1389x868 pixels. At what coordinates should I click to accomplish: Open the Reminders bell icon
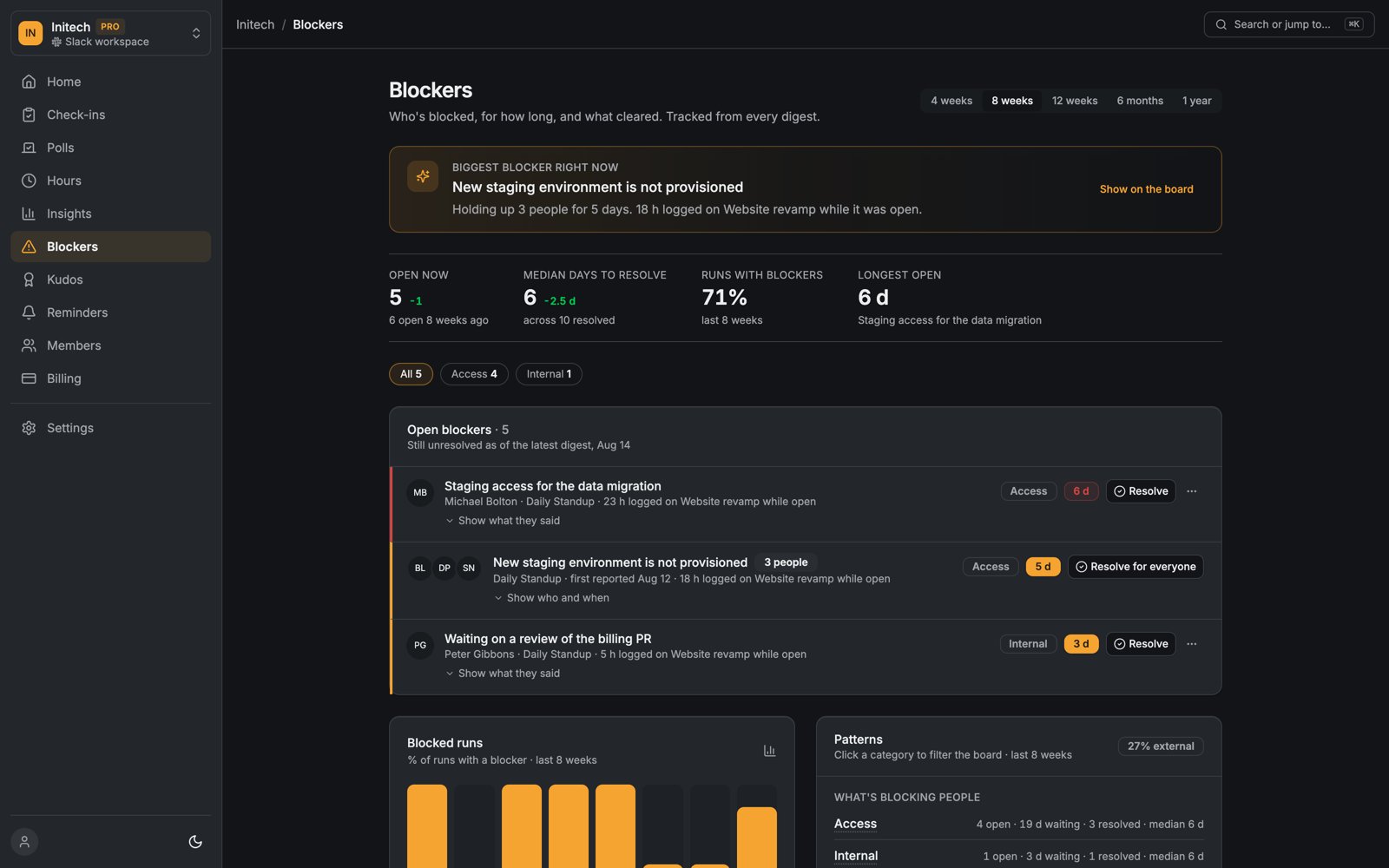tap(29, 312)
